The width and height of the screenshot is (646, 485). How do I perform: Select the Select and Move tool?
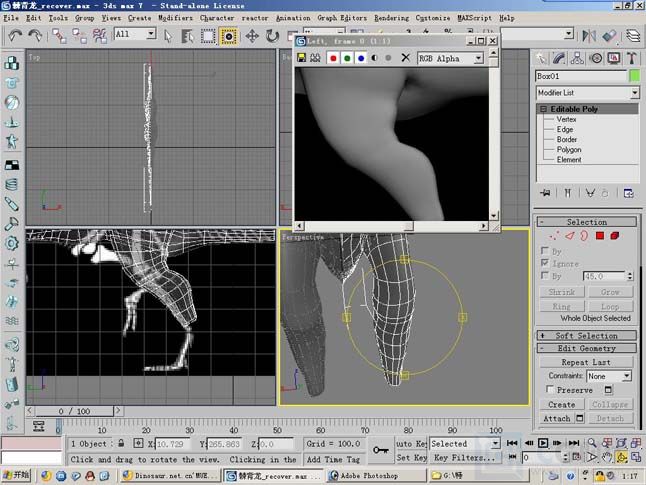coord(252,36)
